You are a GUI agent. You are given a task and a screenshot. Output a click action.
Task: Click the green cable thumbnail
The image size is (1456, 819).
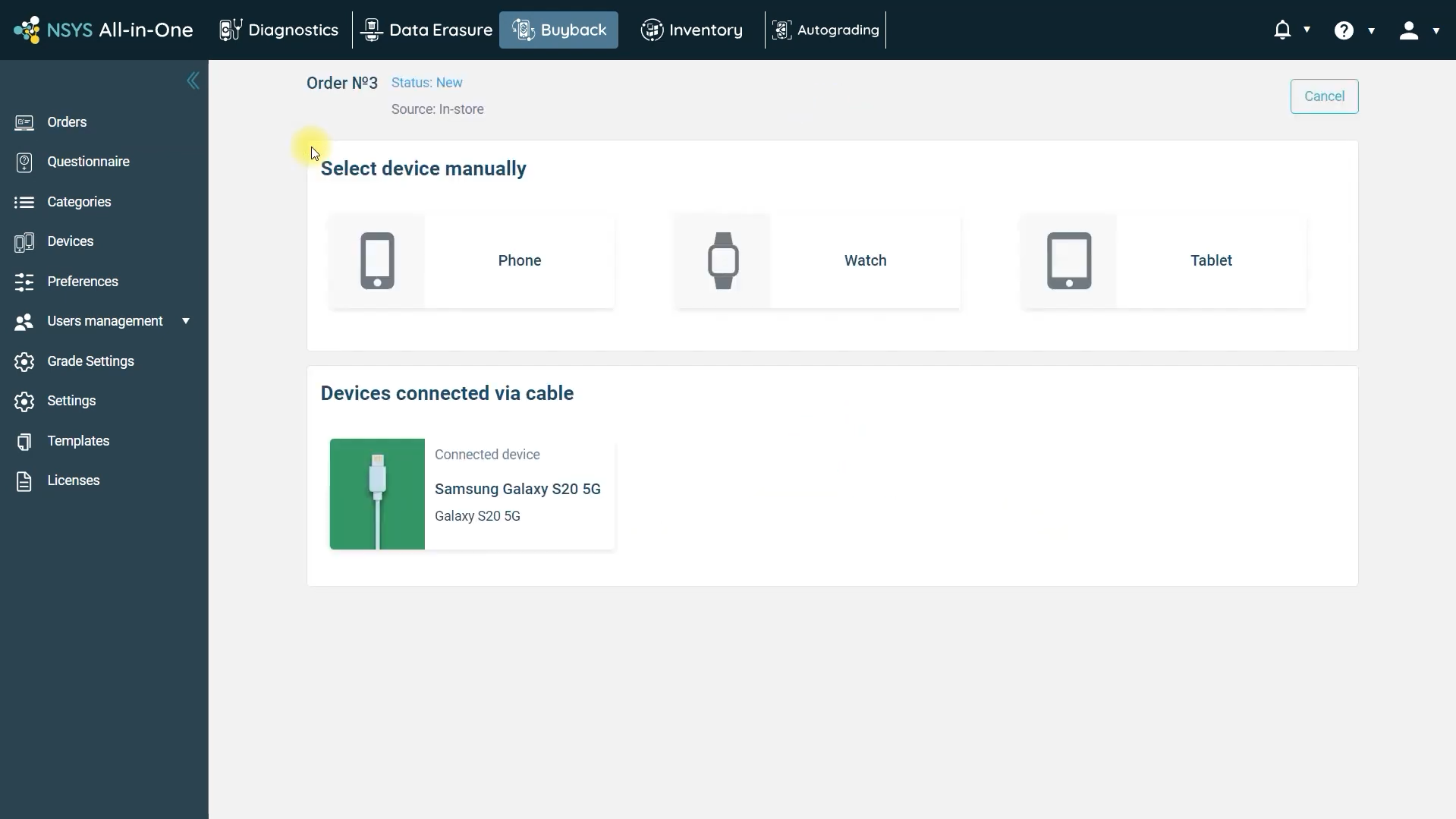coord(377,494)
